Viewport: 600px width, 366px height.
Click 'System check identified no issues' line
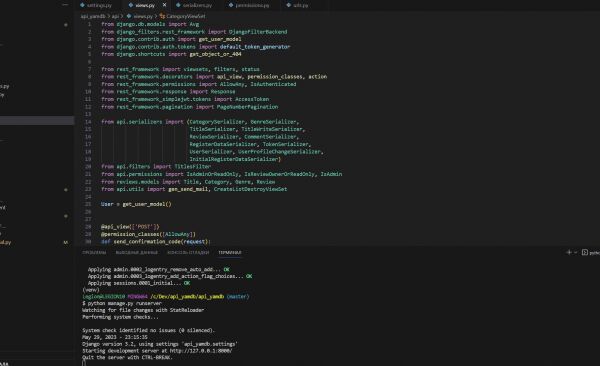pos(148,330)
